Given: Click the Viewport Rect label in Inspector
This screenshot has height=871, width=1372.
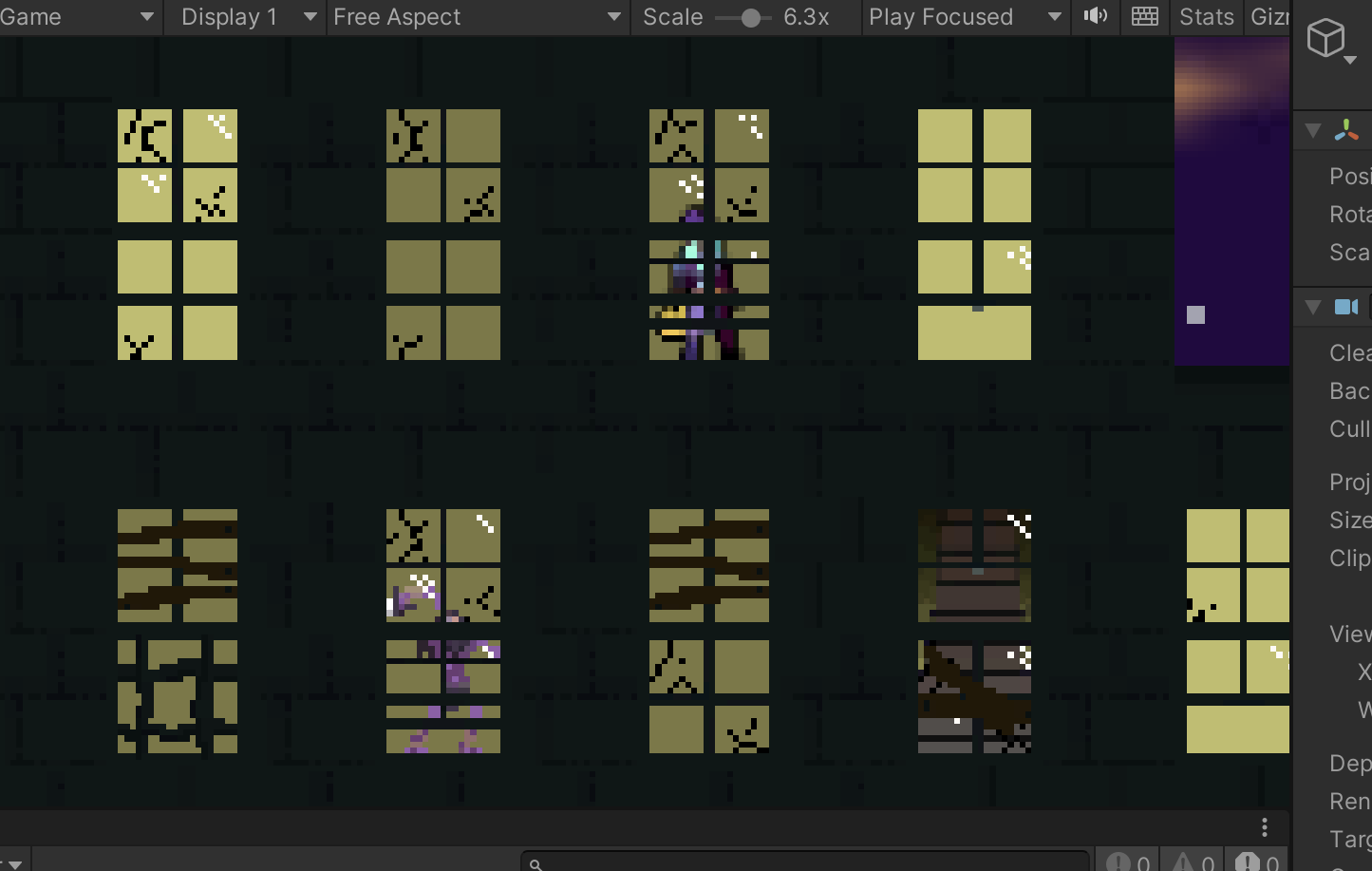Looking at the screenshot, I should click(1350, 634).
